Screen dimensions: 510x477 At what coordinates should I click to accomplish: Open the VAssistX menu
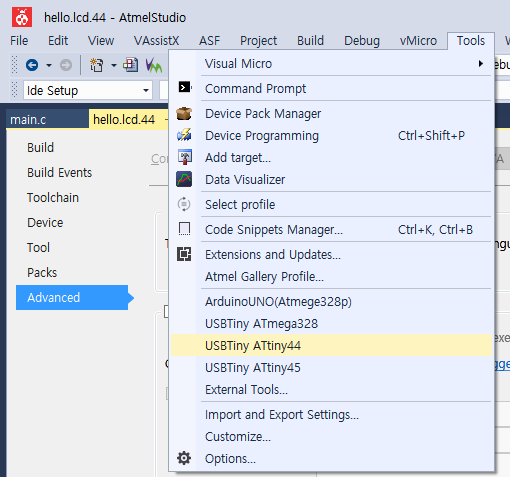pos(156,41)
